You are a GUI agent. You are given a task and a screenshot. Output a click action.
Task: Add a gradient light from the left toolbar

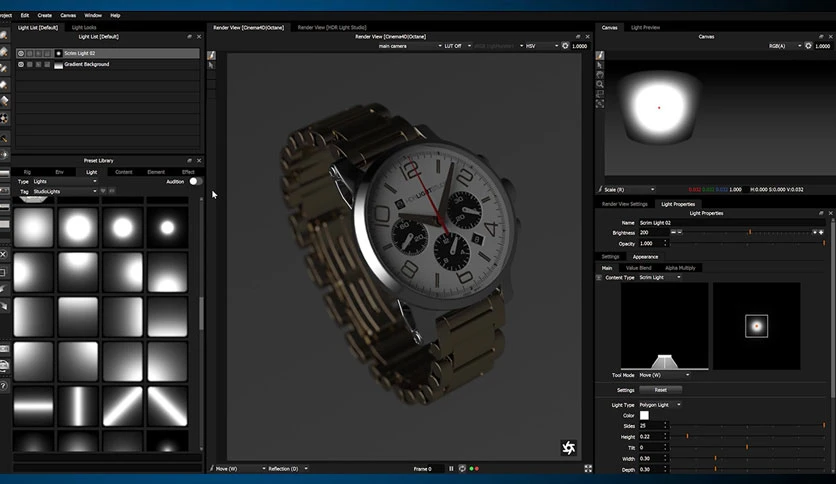point(4,101)
